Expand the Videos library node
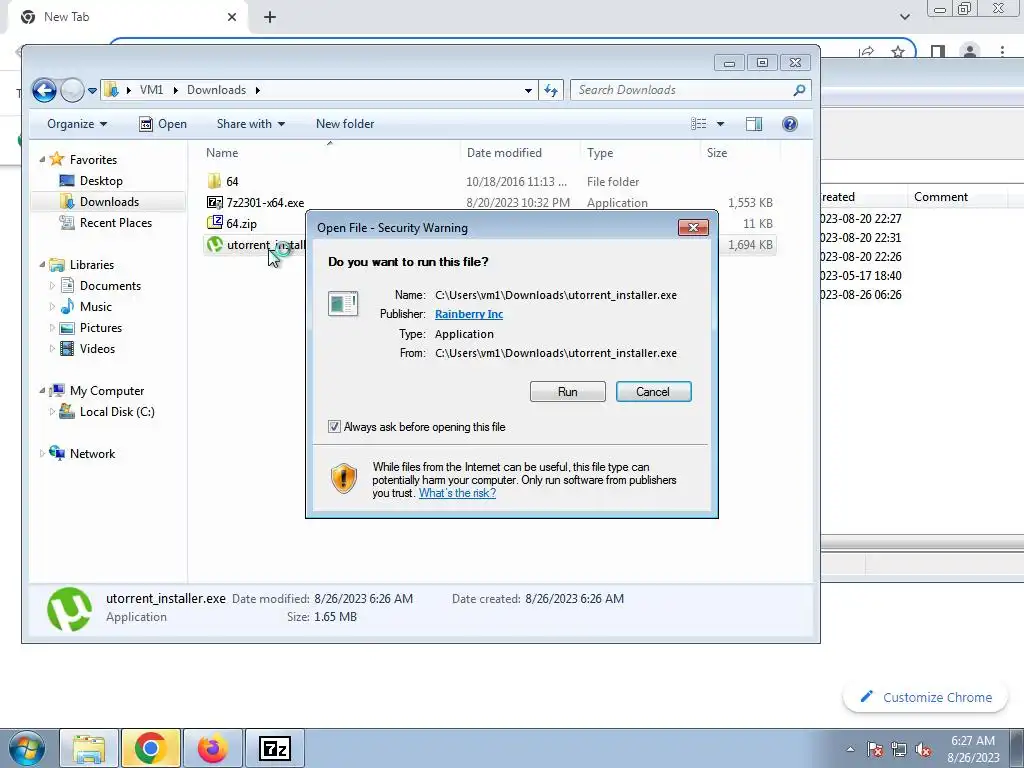Viewport: 1024px width, 768px height. [x=52, y=349]
